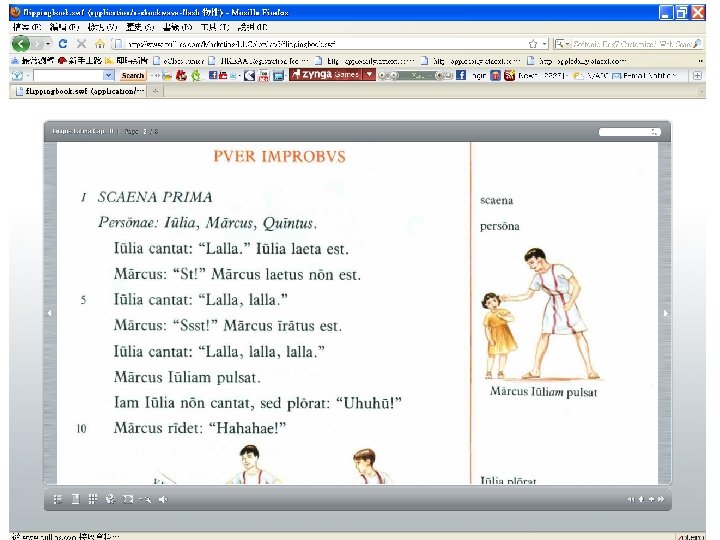Click the zoom magnifier in flipbook toolbar
Screen dimensions: 720x540
[x=146, y=500]
